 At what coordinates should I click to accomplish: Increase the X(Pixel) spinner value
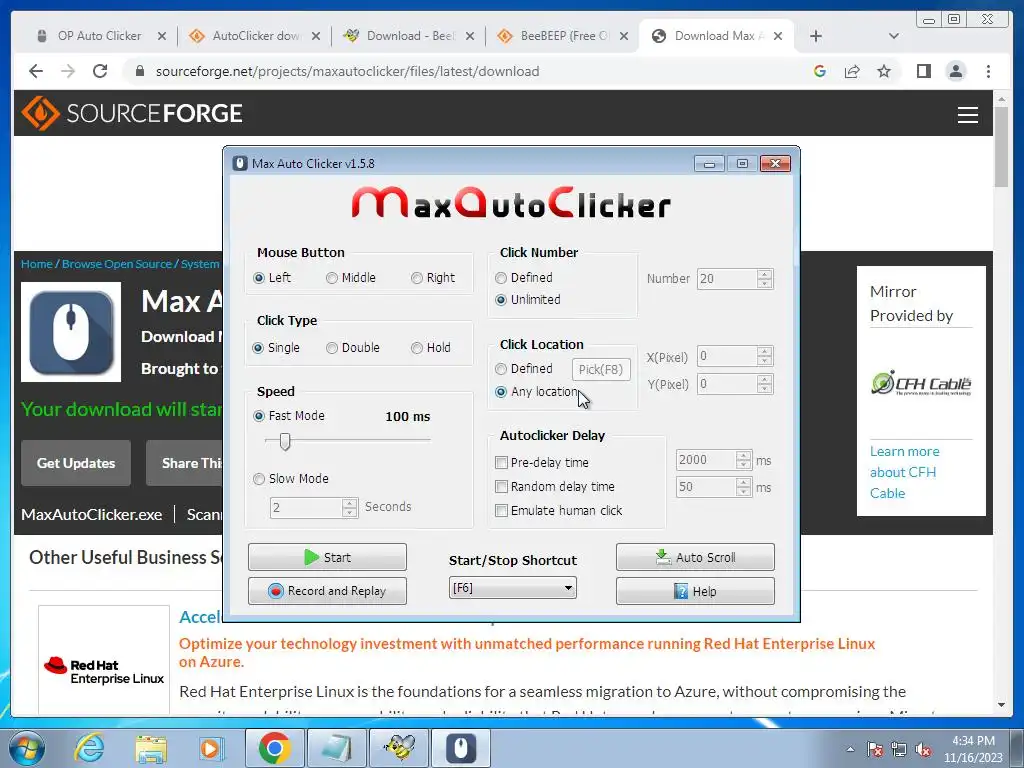[x=765, y=351]
